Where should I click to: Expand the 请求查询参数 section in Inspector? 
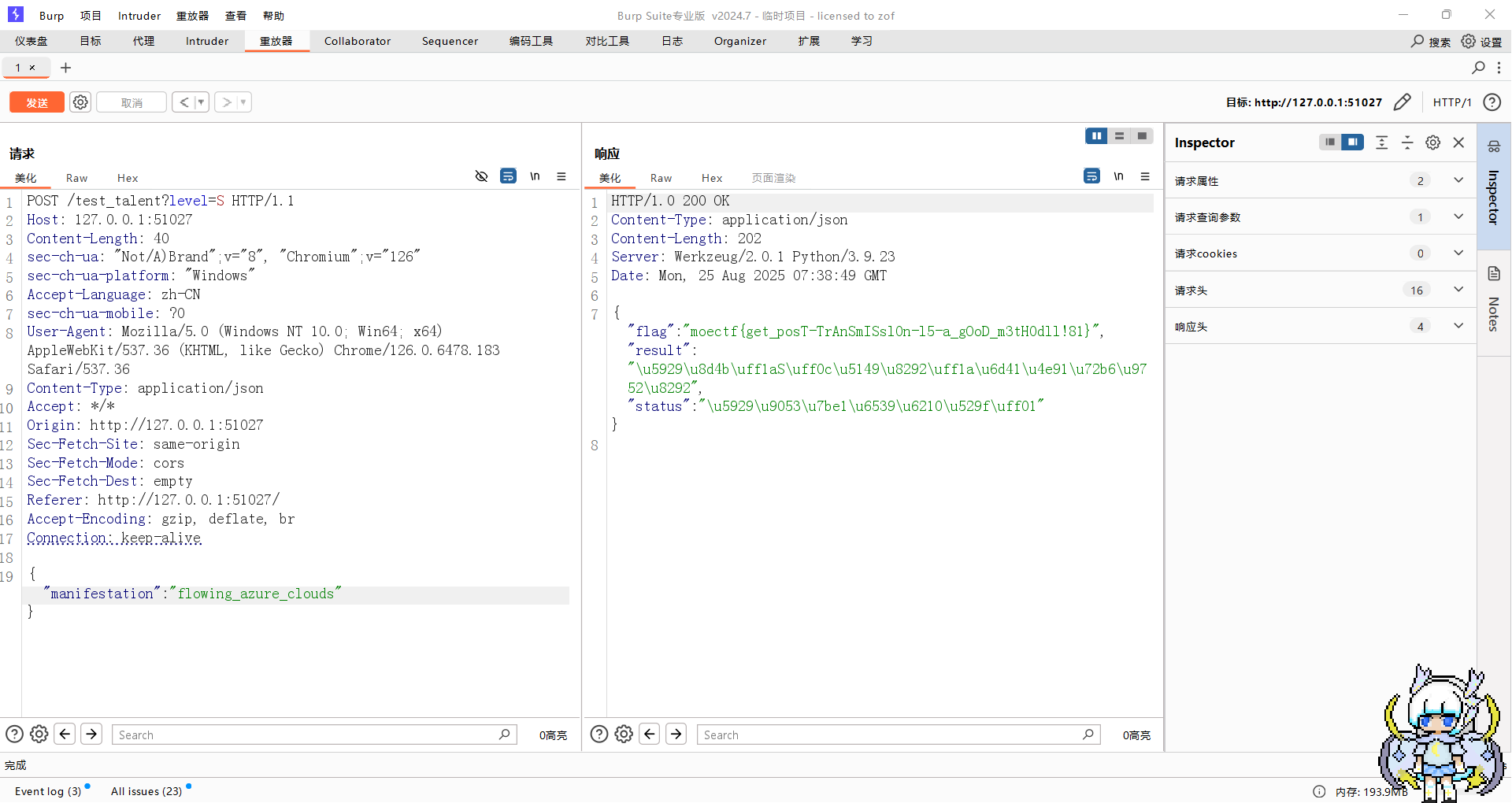[1458, 216]
